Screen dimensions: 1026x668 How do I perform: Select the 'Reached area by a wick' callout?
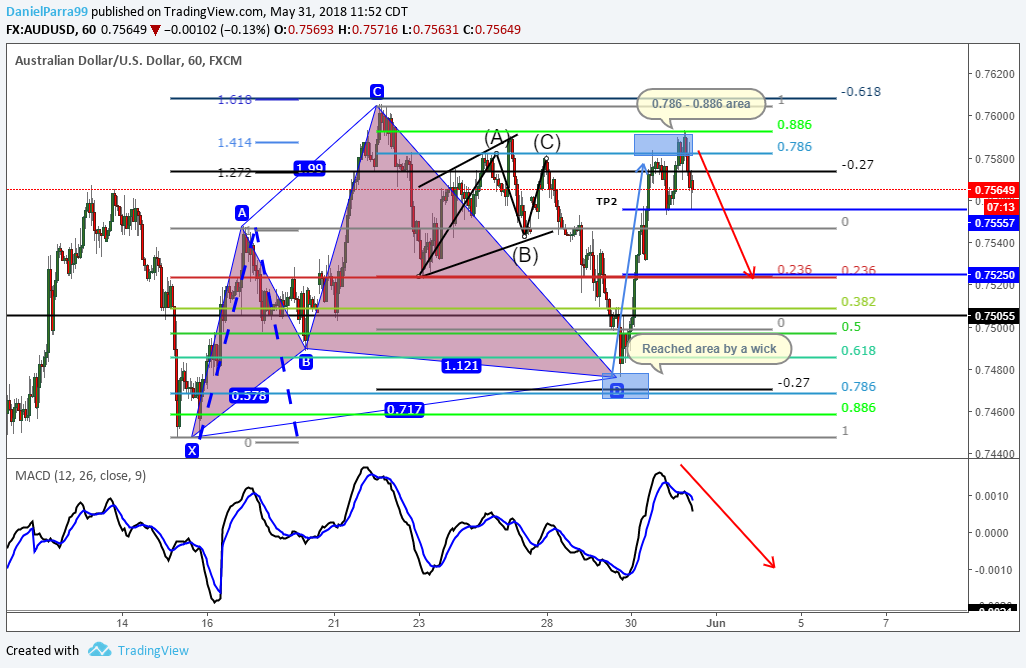709,349
